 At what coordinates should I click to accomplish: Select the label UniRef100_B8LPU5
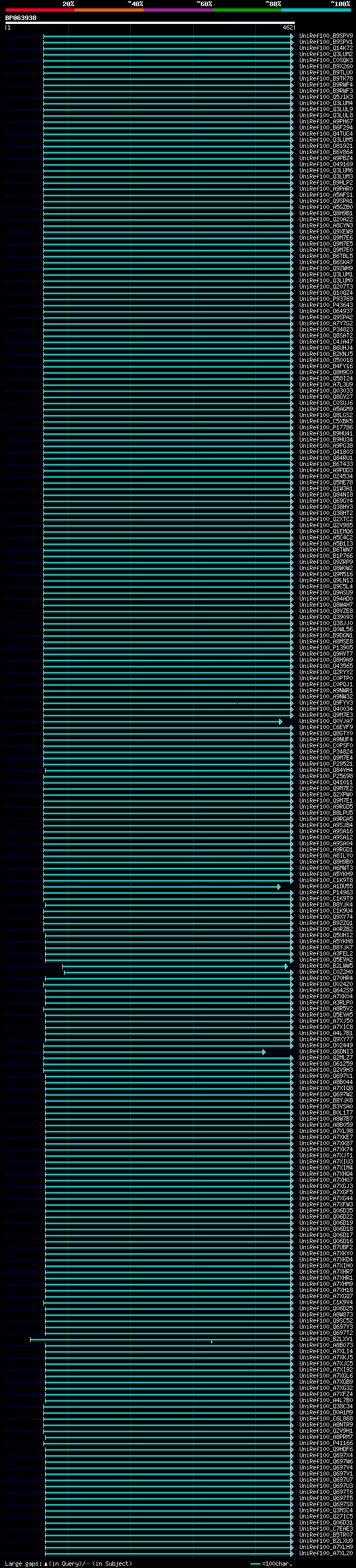tap(325, 813)
